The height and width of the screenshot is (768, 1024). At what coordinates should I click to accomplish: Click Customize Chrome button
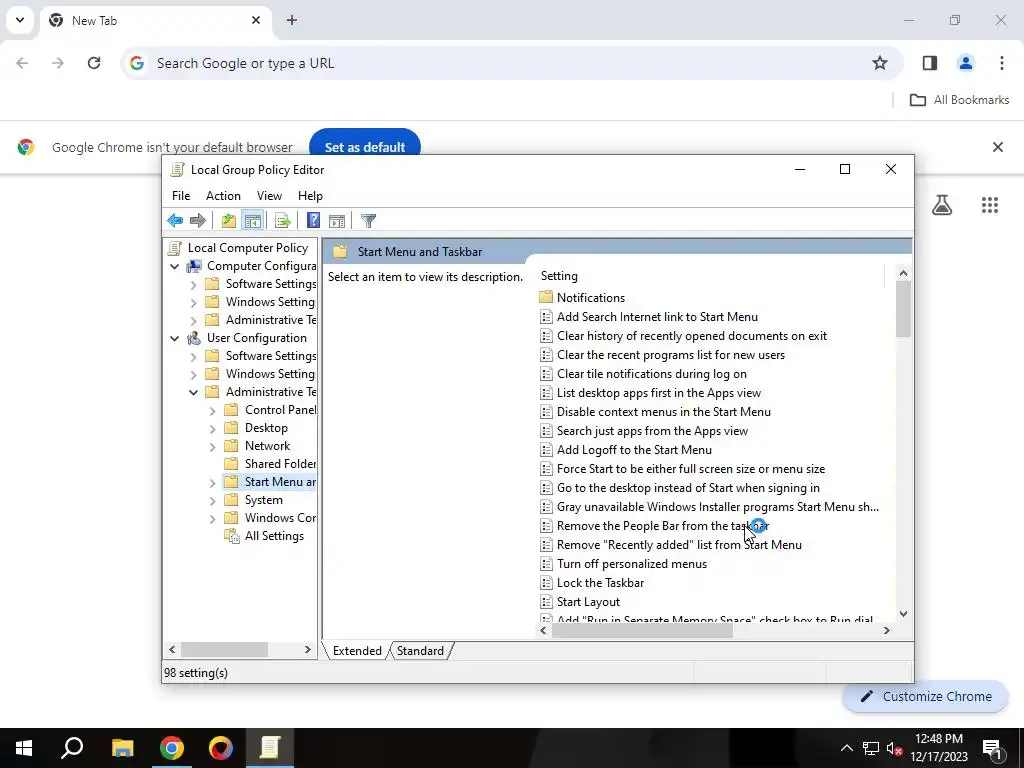point(926,697)
